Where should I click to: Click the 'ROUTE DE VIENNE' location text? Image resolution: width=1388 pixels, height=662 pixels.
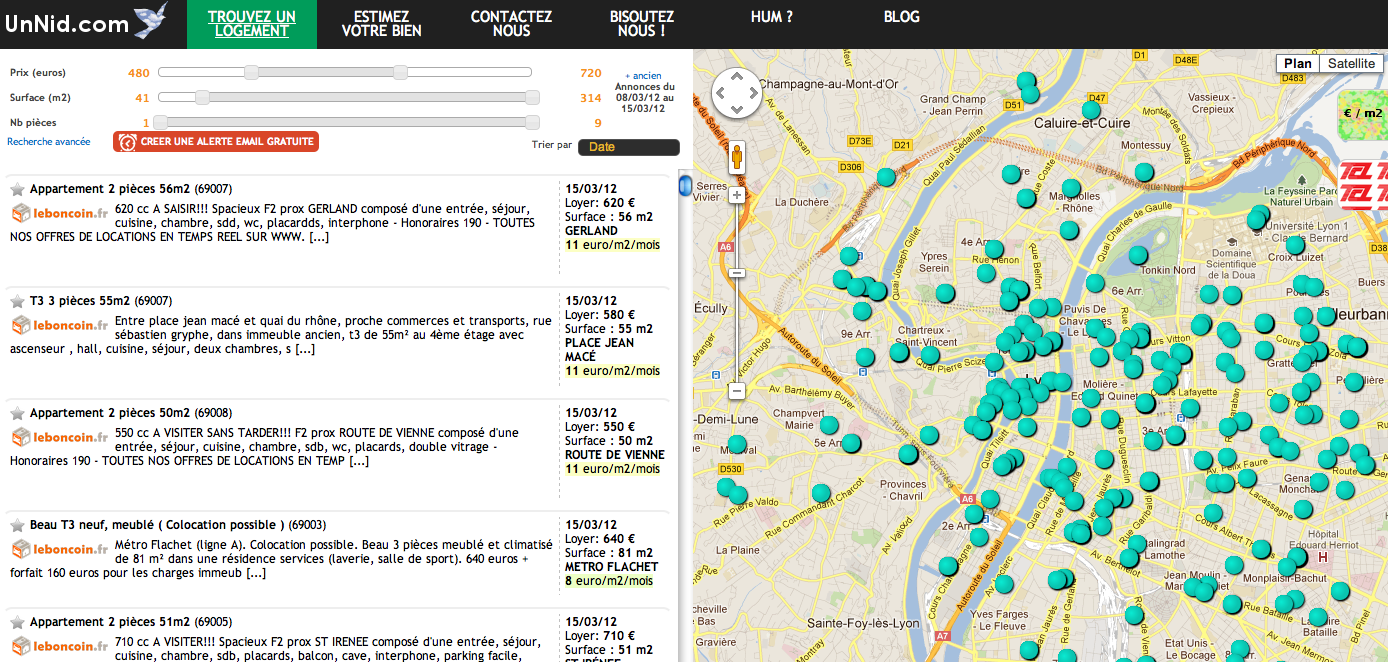pyautogui.click(x=615, y=455)
